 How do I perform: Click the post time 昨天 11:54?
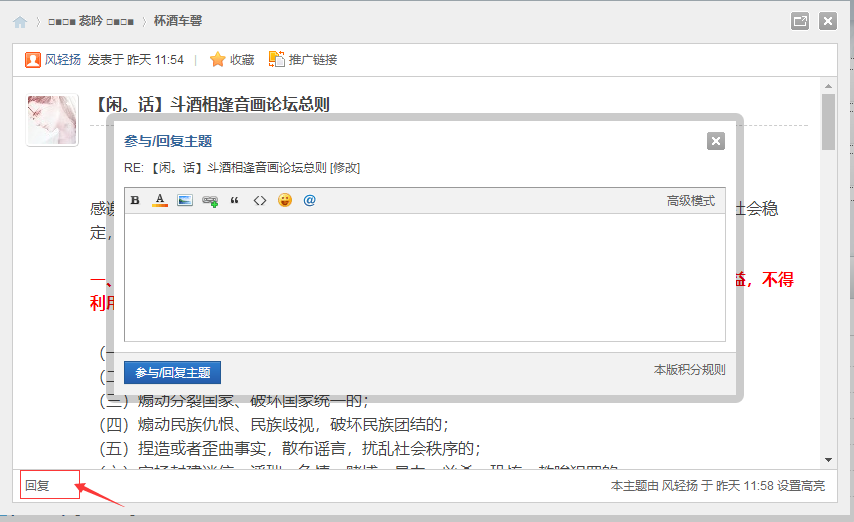click(155, 59)
